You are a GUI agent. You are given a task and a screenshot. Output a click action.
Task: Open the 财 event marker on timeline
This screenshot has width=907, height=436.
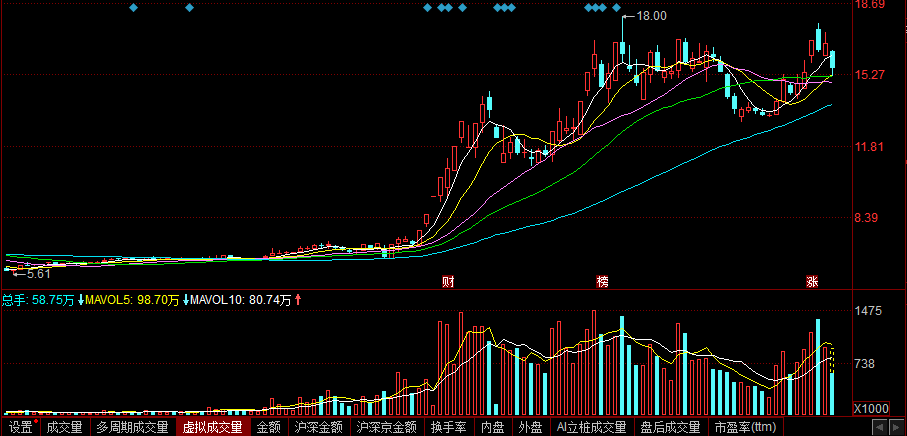coord(447,282)
